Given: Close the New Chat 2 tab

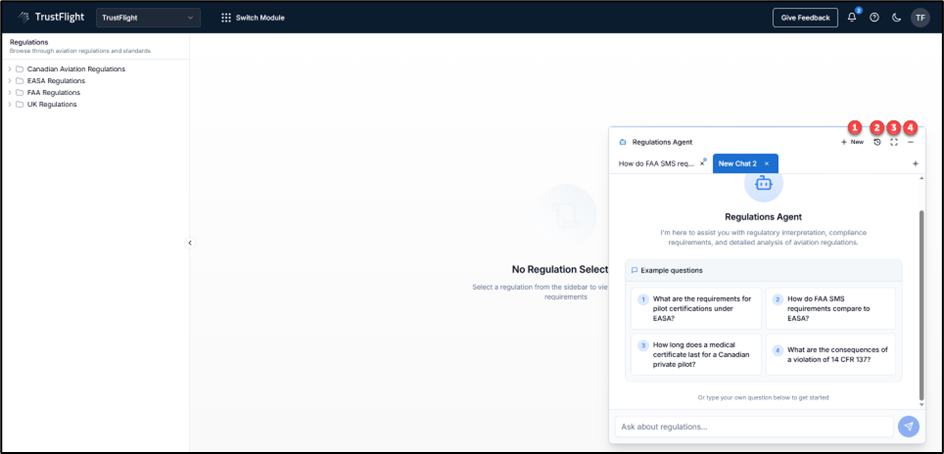Looking at the screenshot, I should [766, 163].
